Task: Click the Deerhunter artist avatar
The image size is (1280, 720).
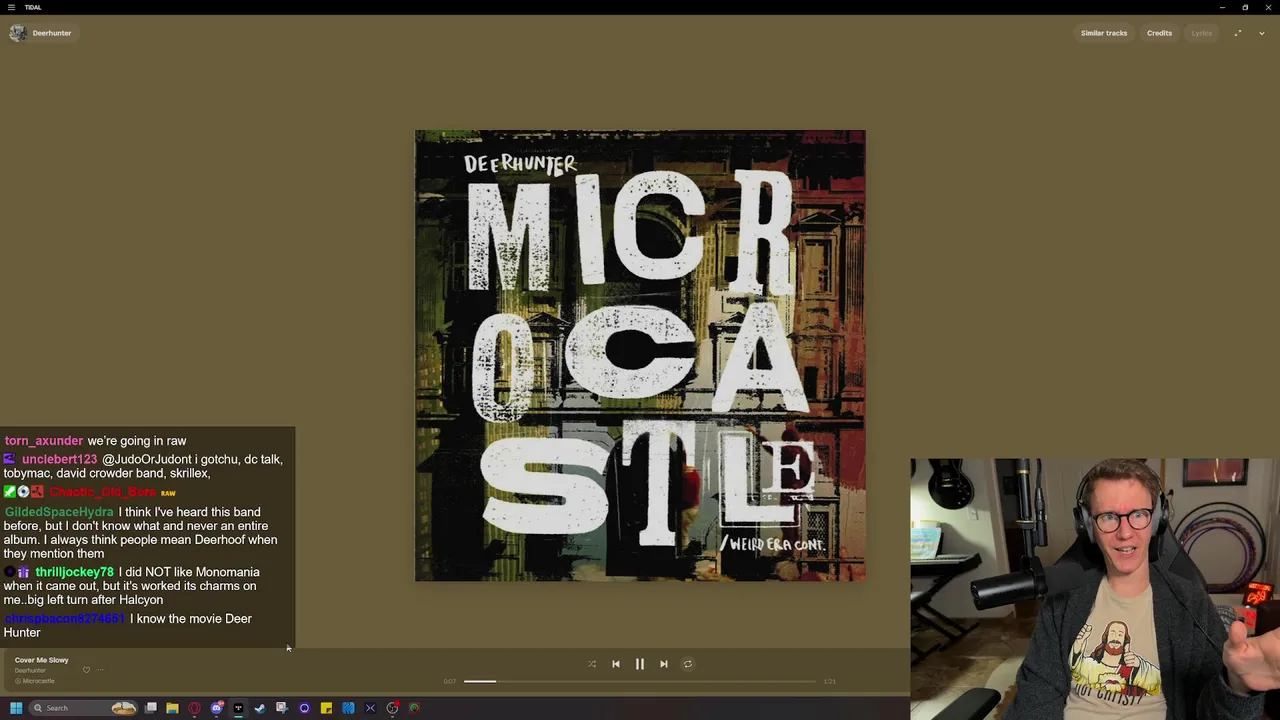Action: 18,33
